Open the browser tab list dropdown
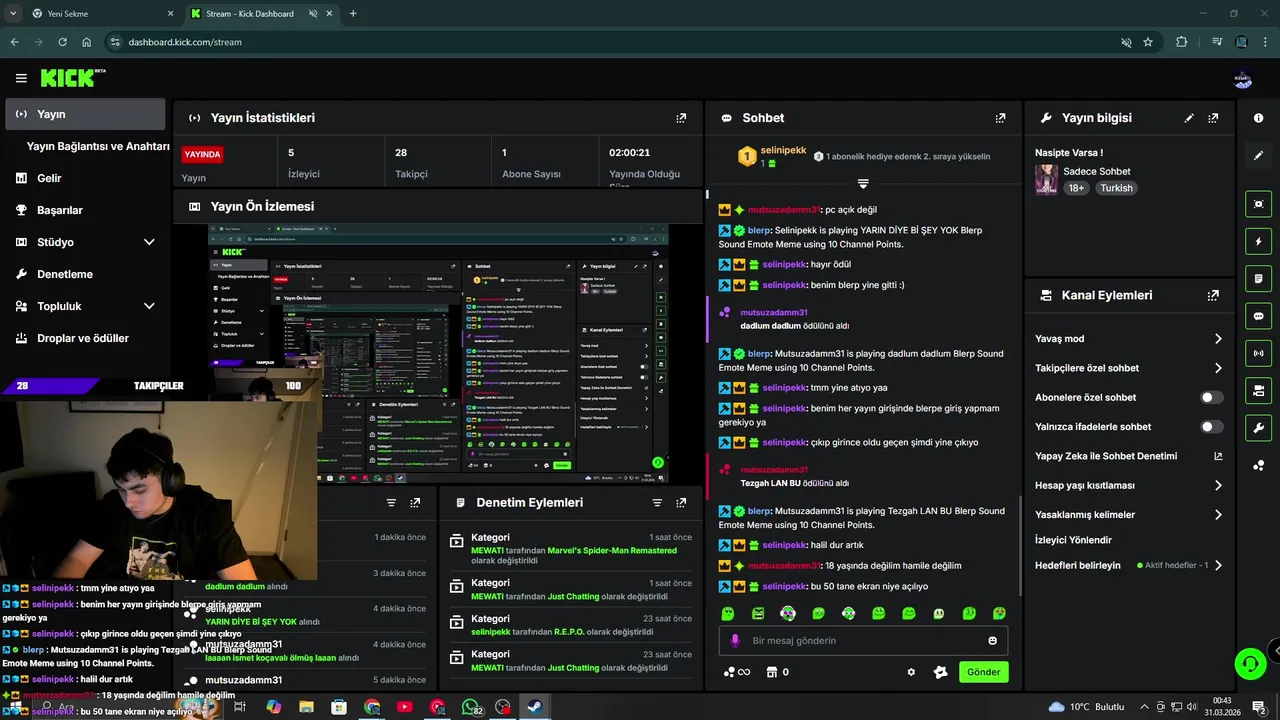 [x=13, y=13]
